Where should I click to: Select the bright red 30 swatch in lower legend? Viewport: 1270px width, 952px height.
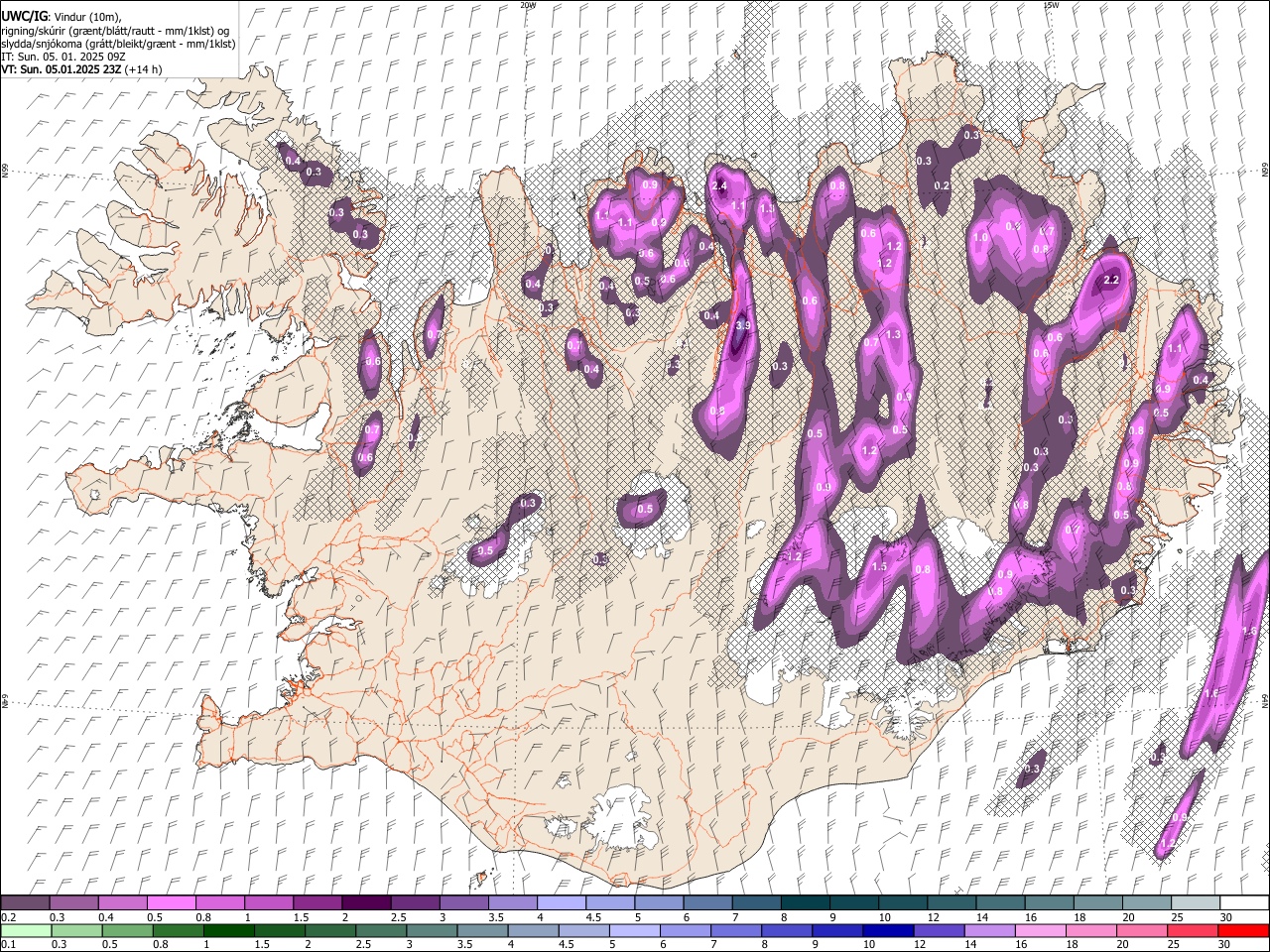click(x=1242, y=930)
